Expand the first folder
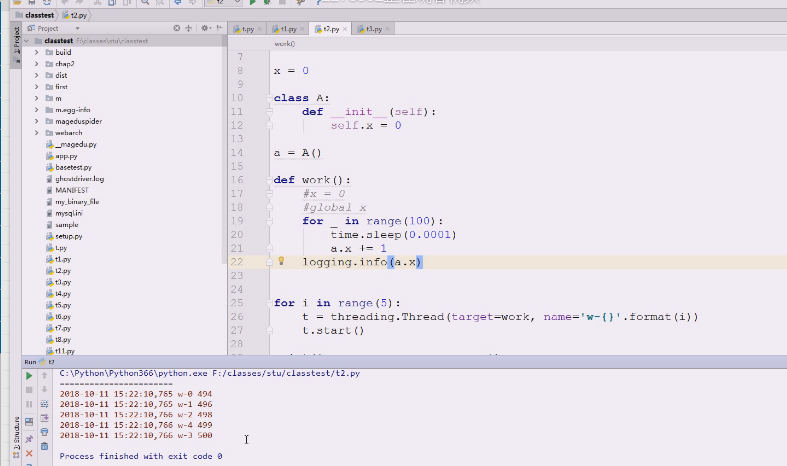 36,87
